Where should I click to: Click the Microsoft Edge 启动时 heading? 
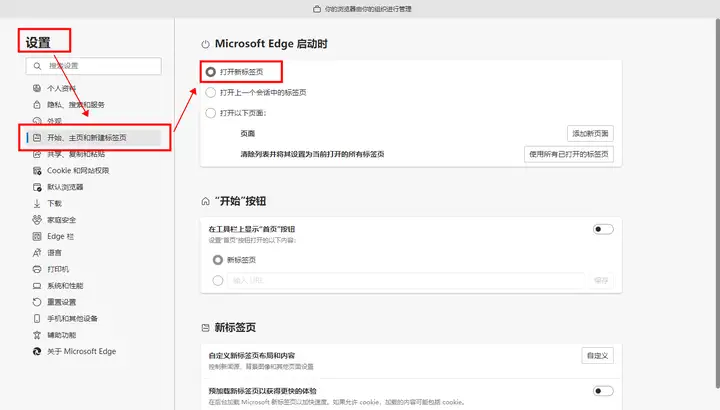(271, 44)
